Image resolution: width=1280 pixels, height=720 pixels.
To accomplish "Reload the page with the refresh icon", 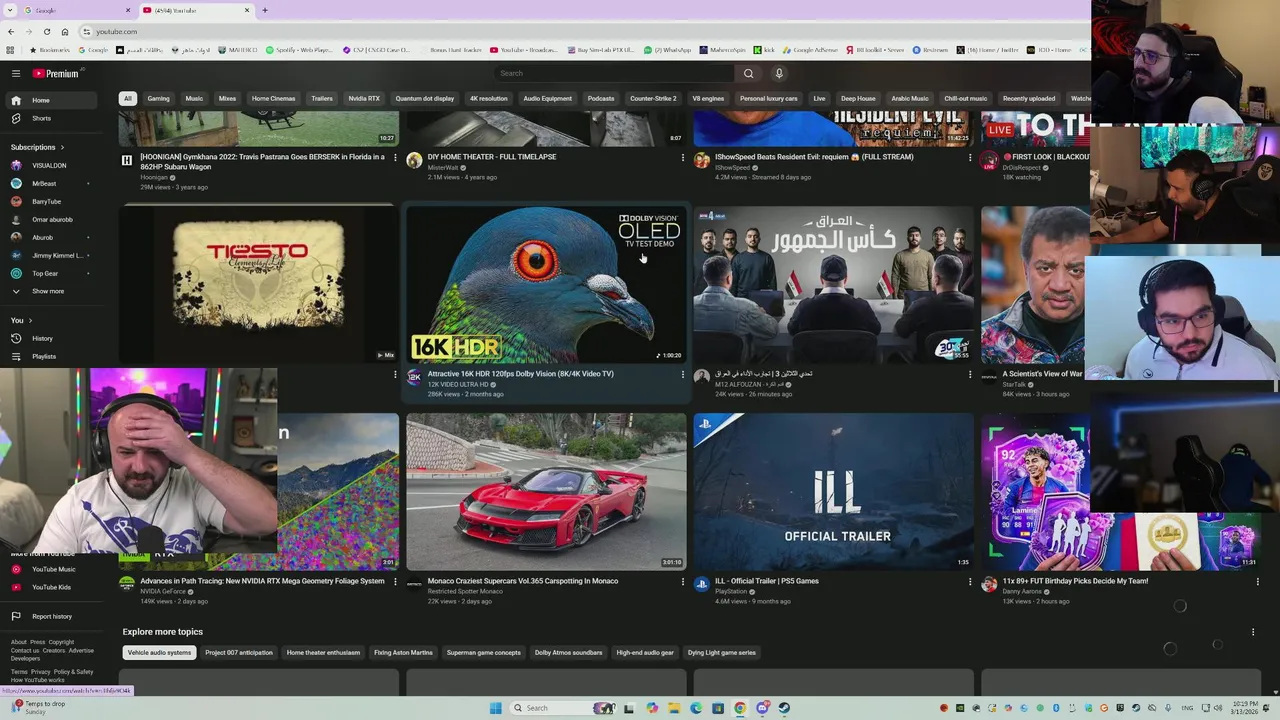I will point(46,31).
